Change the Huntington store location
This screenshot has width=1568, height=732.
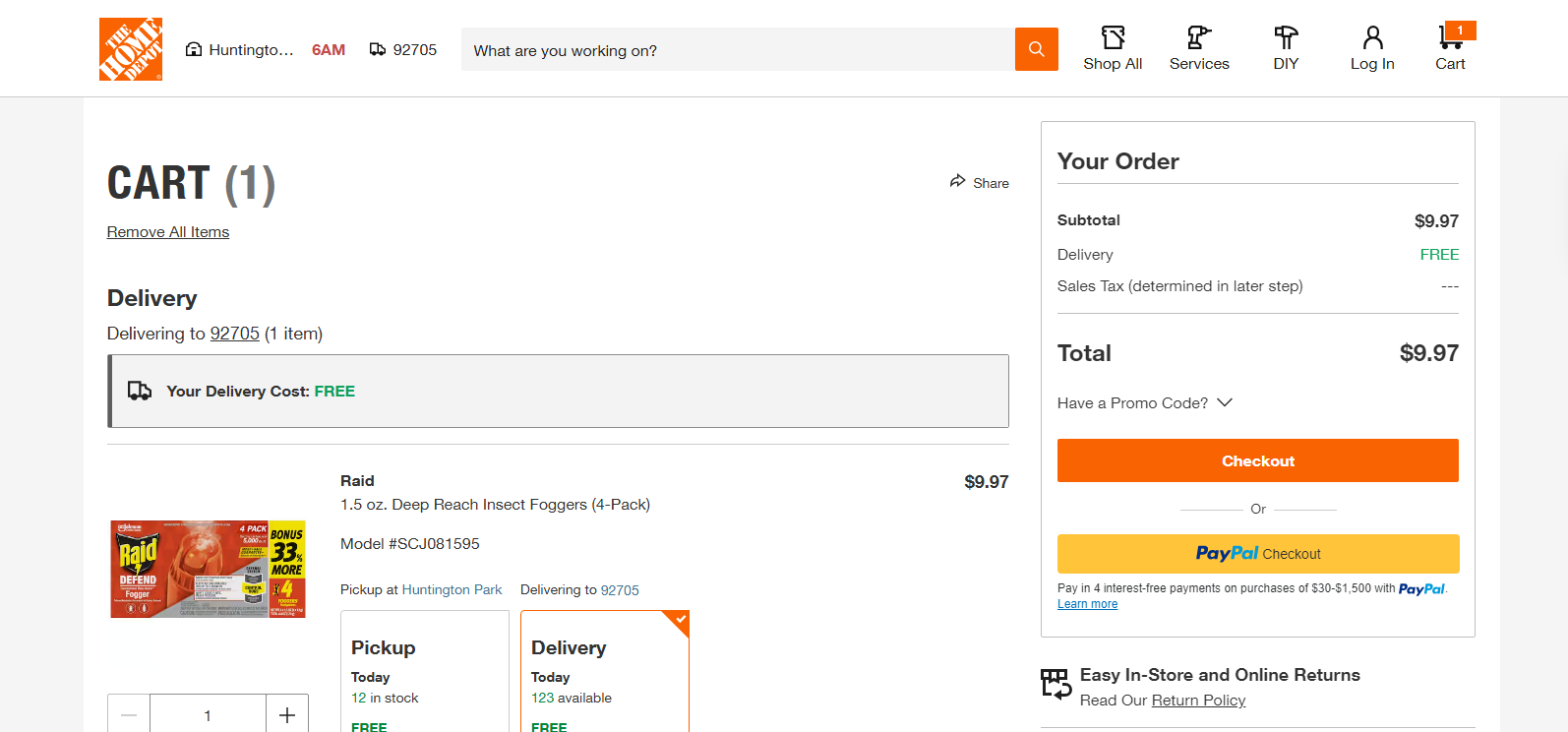point(240,49)
